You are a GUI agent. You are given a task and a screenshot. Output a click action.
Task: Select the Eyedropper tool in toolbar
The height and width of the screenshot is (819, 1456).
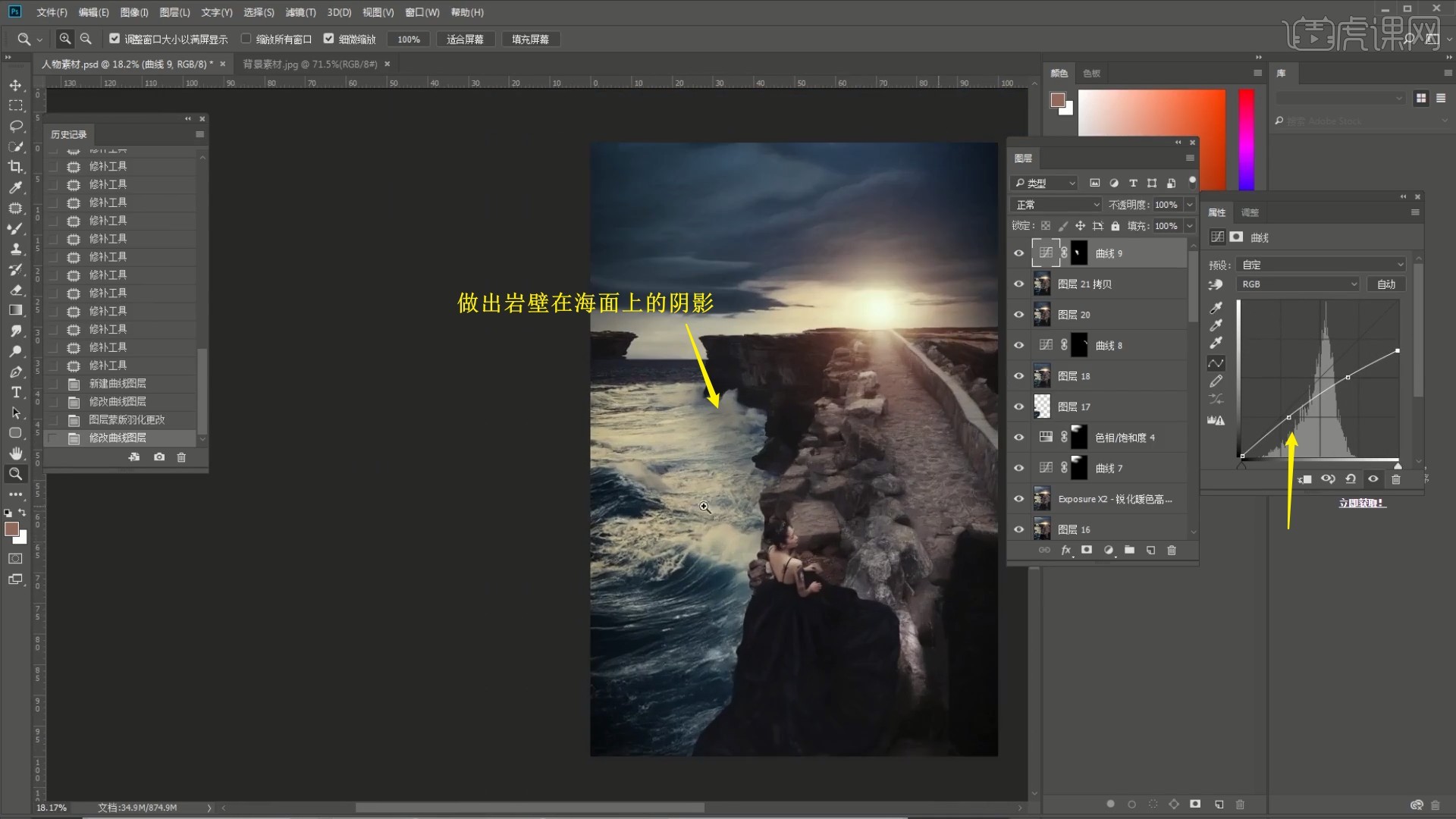pyautogui.click(x=15, y=187)
